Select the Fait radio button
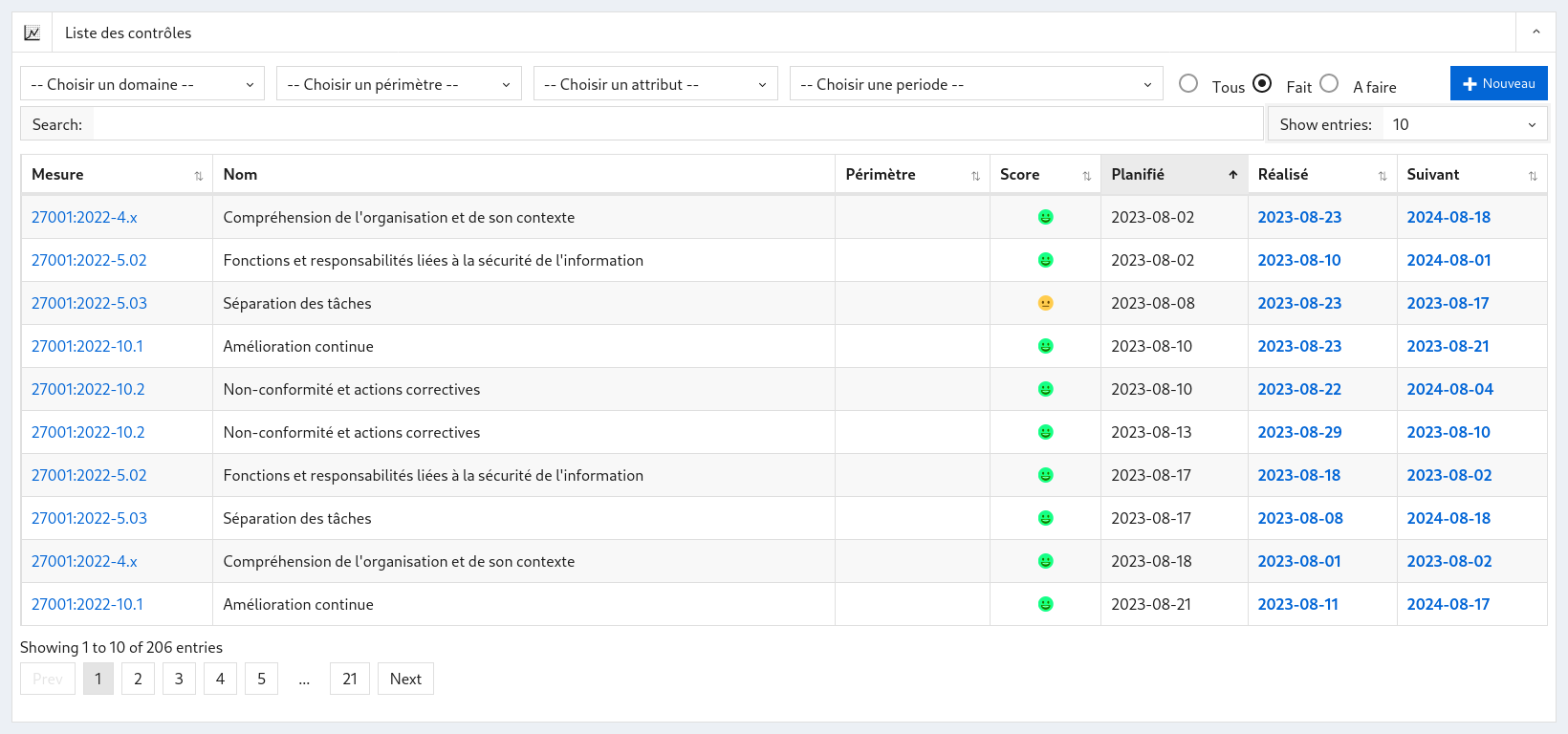This screenshot has width=1568, height=734. [1262, 84]
